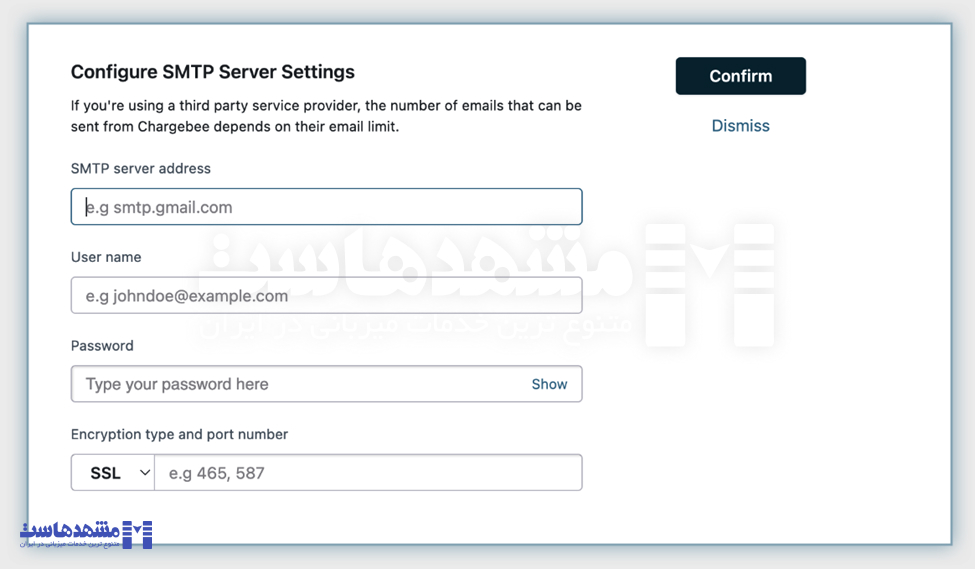Click the "Password" field label

[102, 346]
